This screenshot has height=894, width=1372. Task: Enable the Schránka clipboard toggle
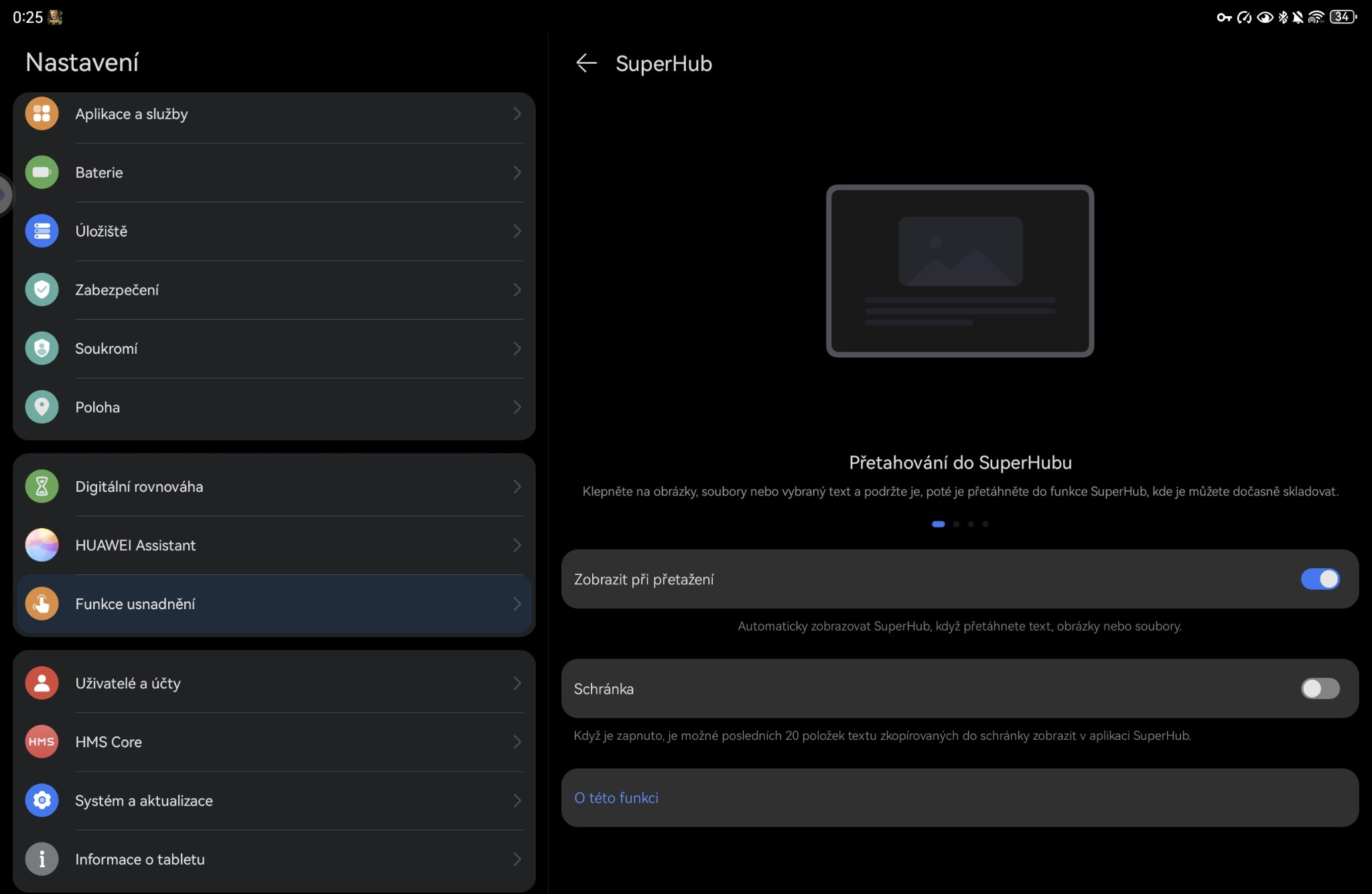(x=1320, y=688)
